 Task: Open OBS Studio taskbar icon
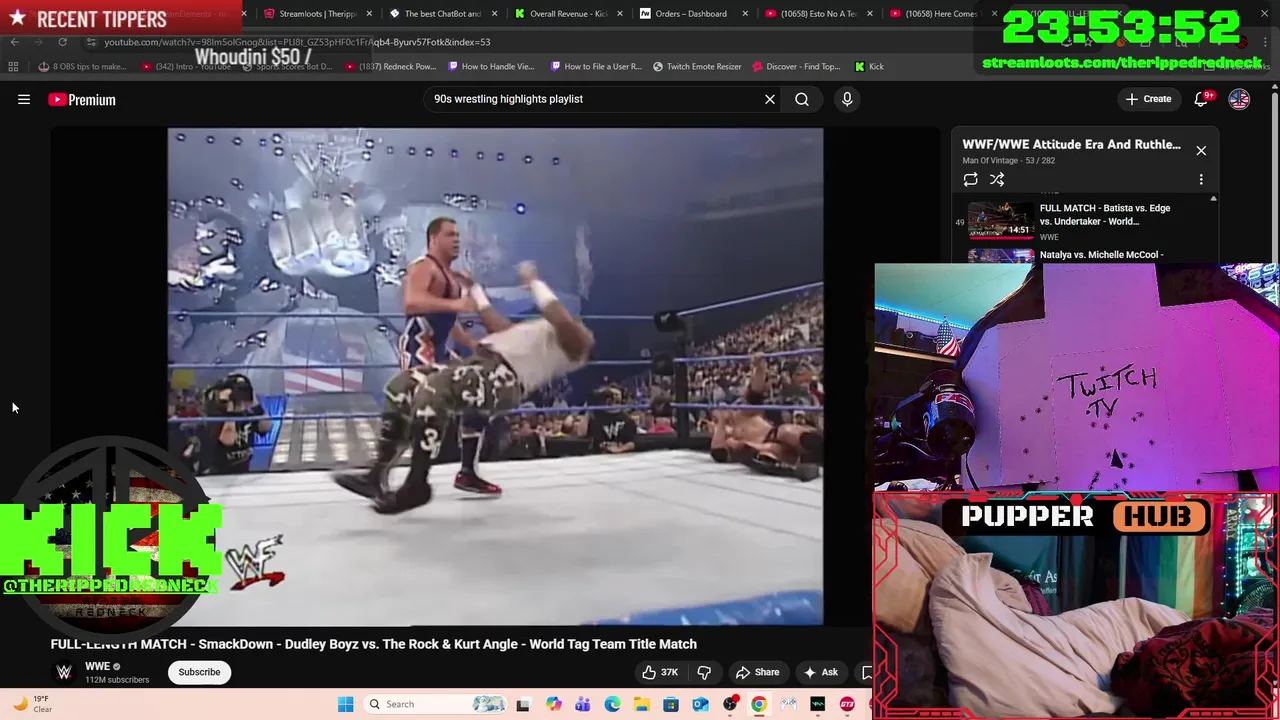click(x=730, y=704)
